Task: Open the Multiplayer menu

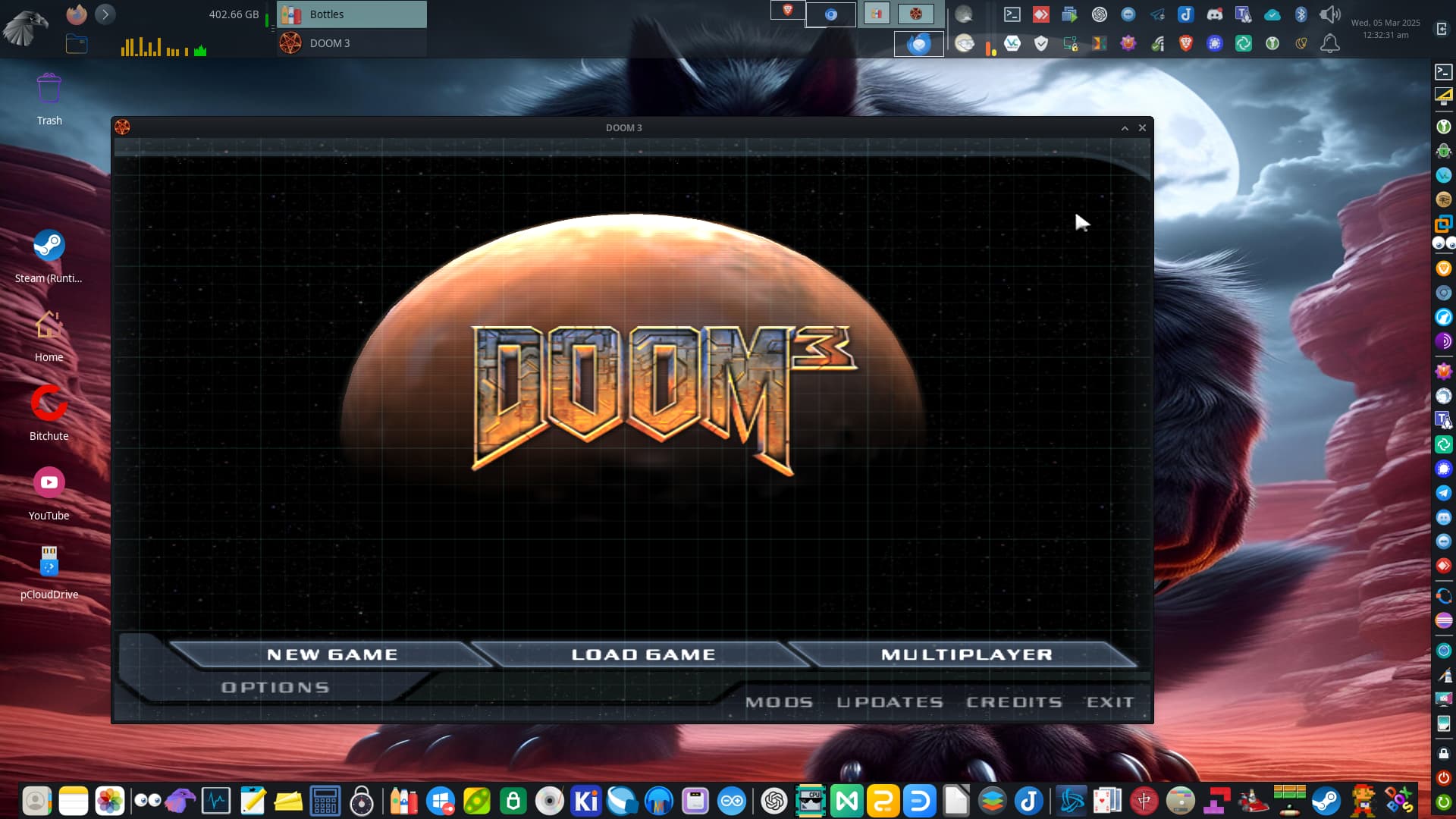Action: coord(966,654)
